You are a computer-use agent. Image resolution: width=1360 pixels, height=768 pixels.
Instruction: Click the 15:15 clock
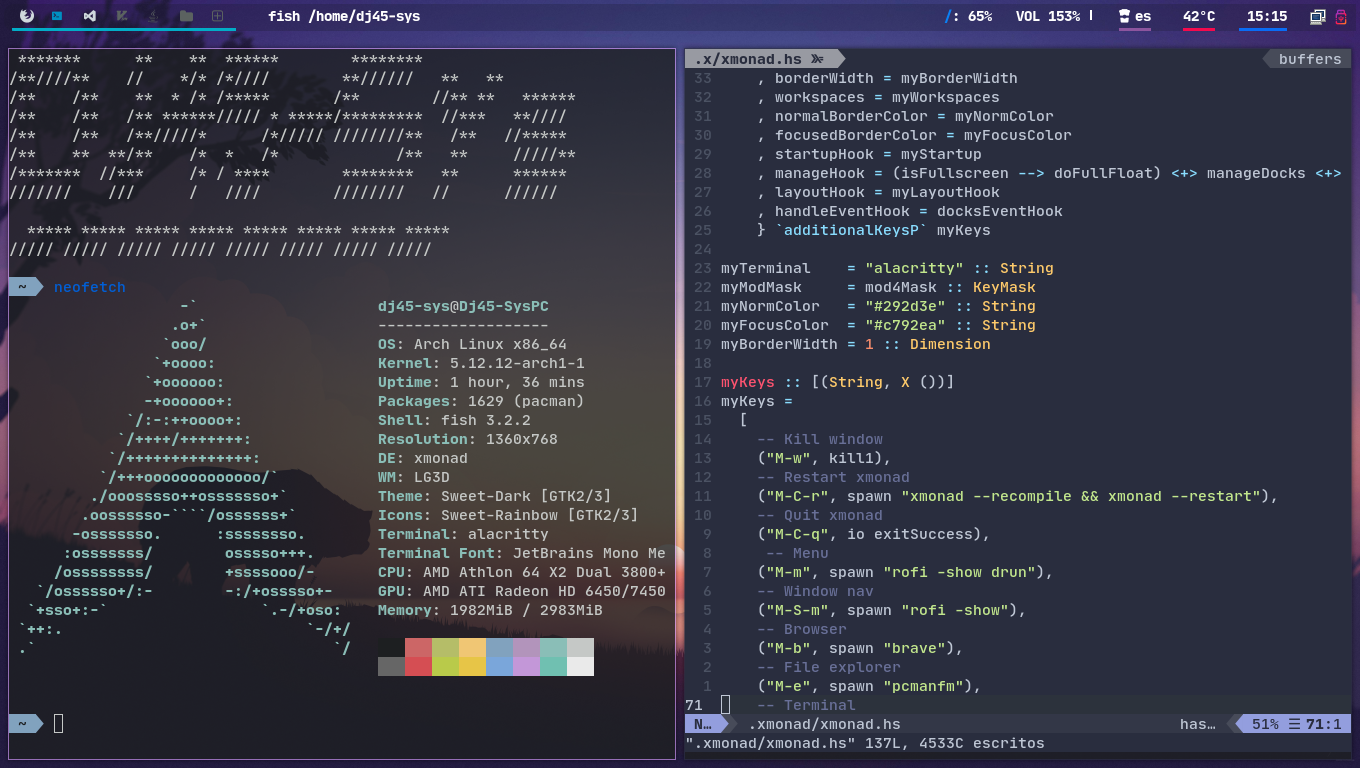tap(1267, 16)
